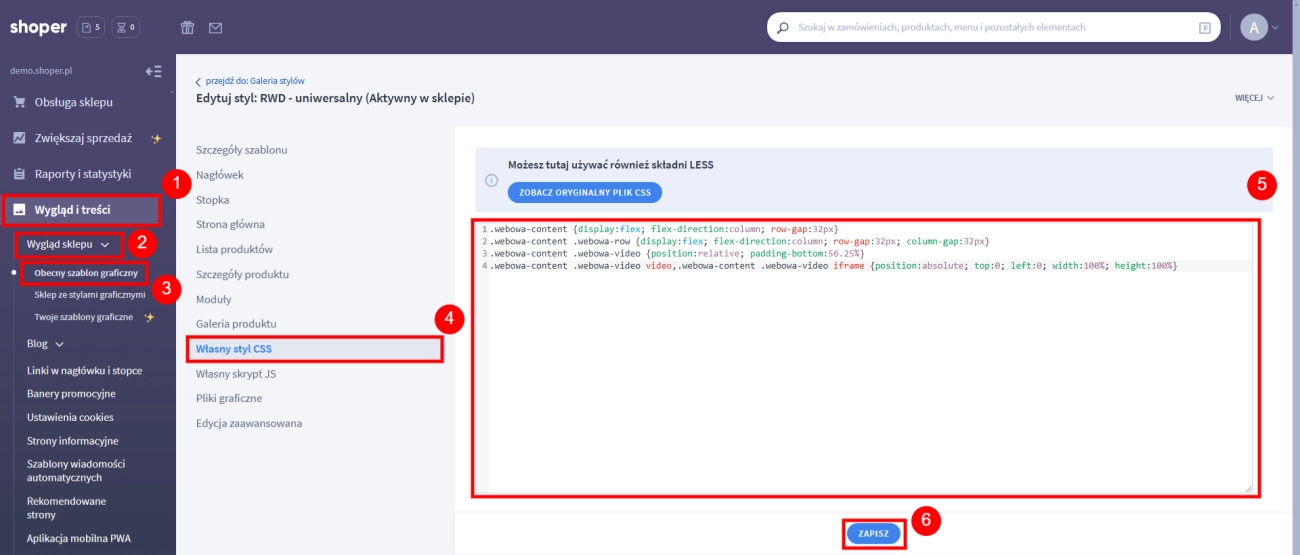Open Obsługa sklepu in sidebar
This screenshot has width=1300, height=555.
(73, 102)
